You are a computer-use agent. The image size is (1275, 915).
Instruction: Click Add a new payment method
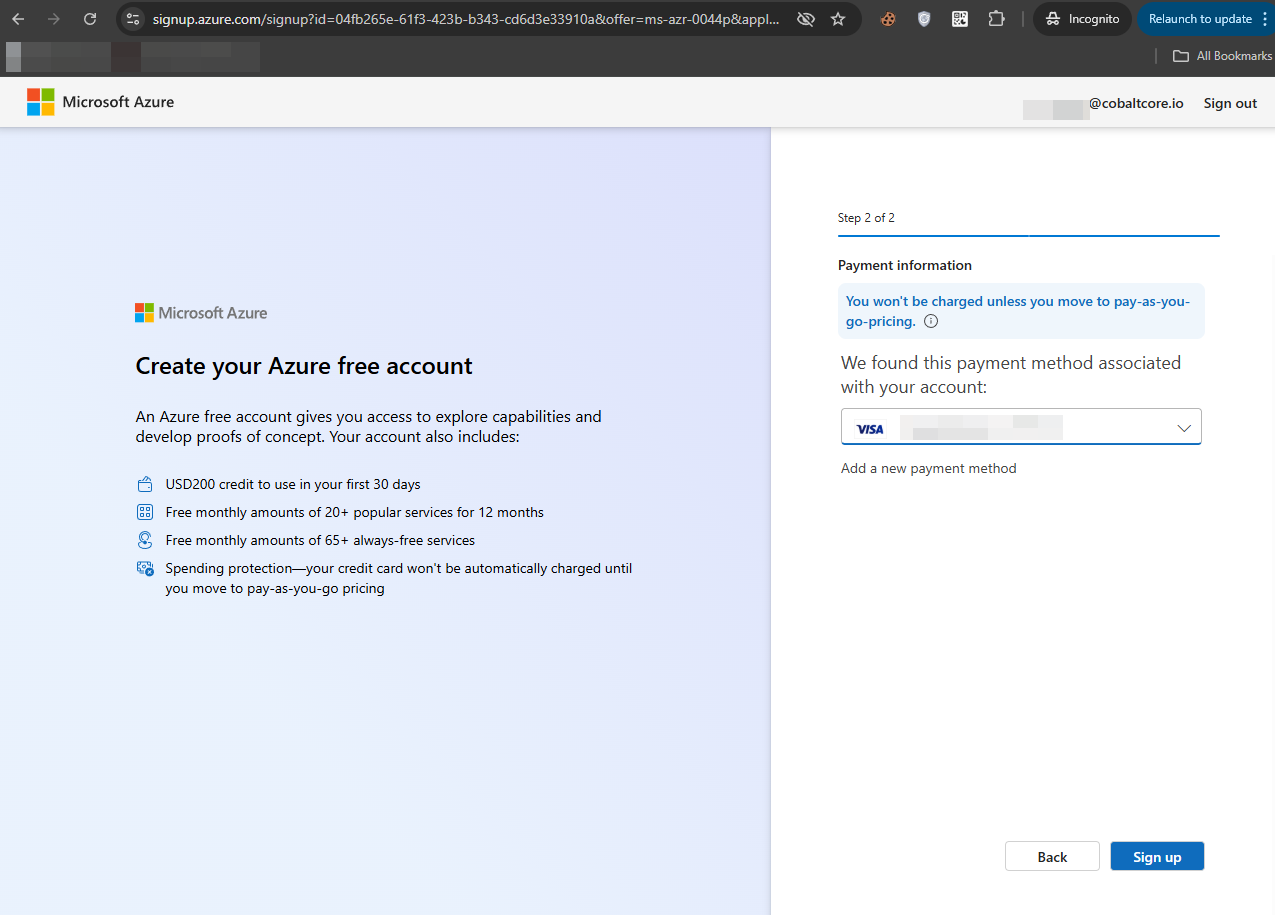coord(928,468)
